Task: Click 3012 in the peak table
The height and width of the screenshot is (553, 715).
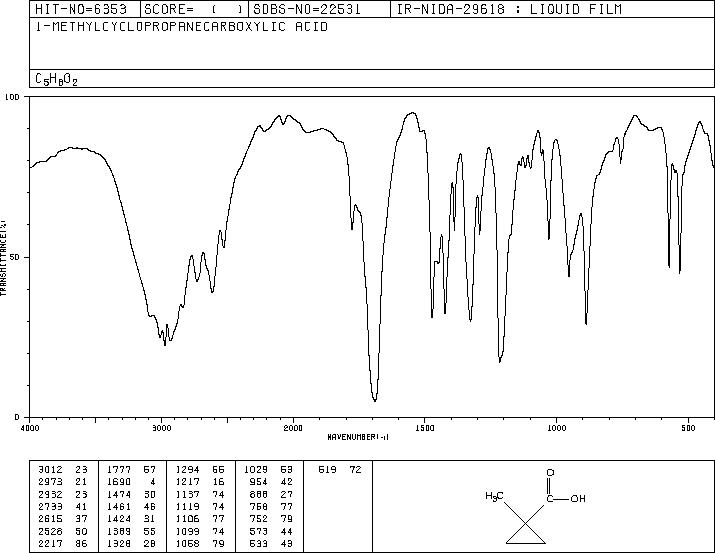Action: [x=51, y=470]
